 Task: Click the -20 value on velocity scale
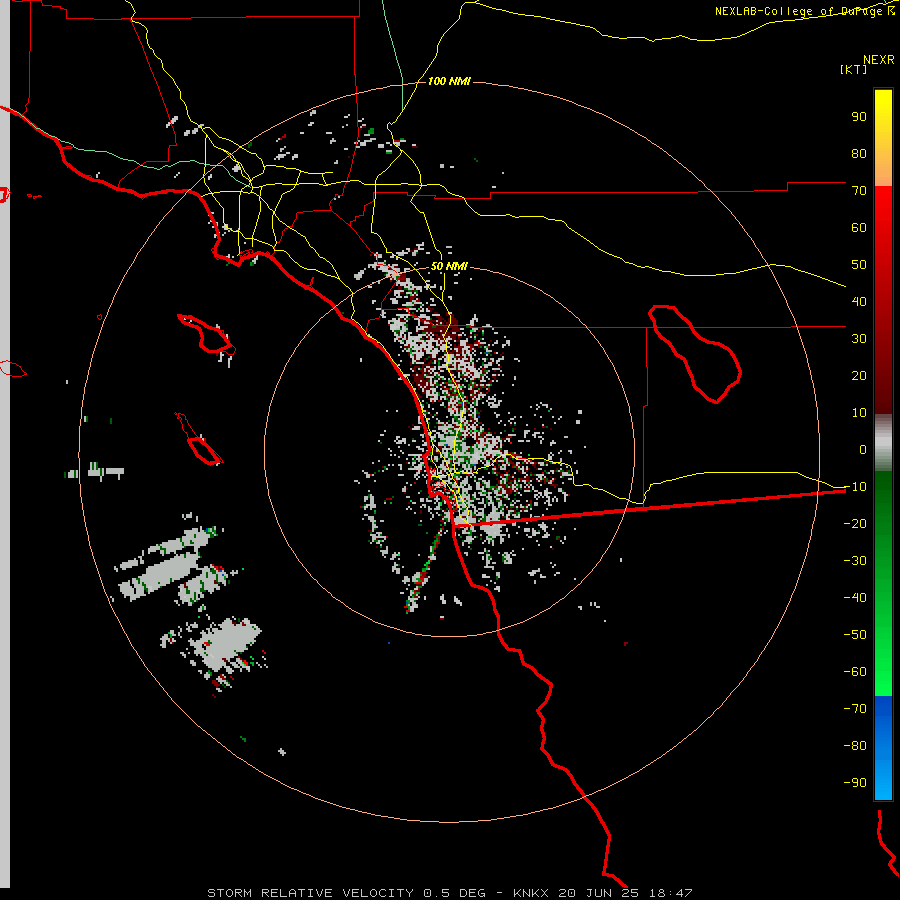point(855,523)
